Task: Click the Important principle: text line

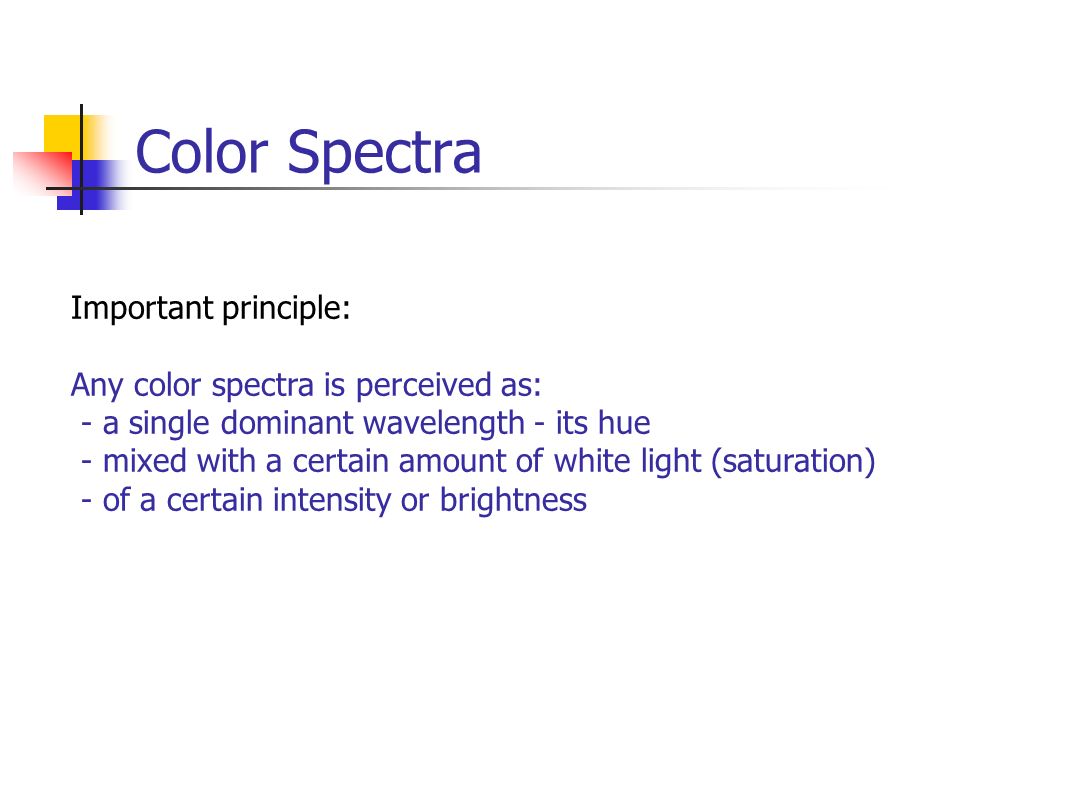Action: point(210,308)
